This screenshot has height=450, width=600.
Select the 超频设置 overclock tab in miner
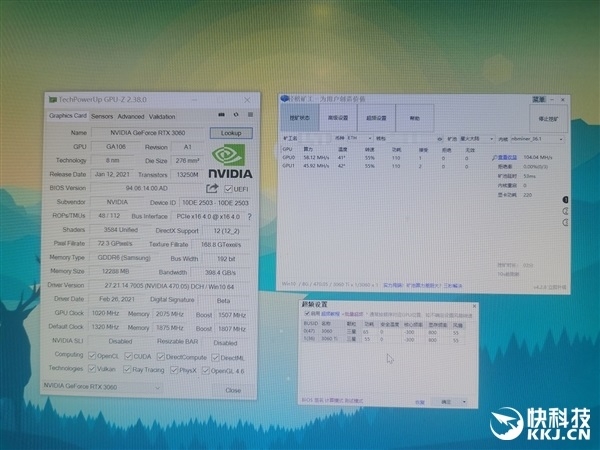click(x=377, y=118)
